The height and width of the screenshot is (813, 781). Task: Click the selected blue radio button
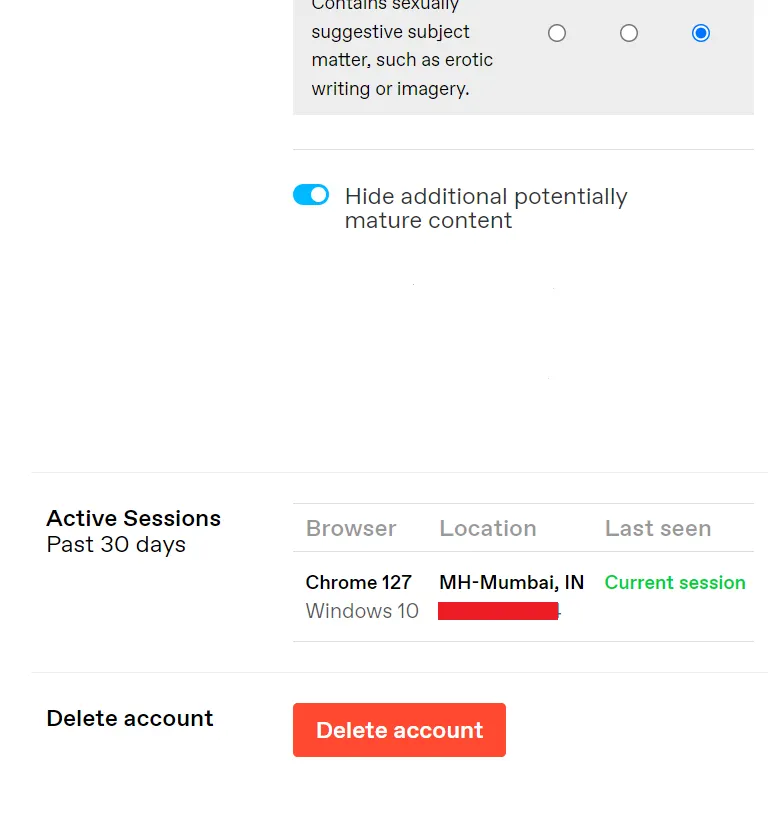click(x=701, y=33)
